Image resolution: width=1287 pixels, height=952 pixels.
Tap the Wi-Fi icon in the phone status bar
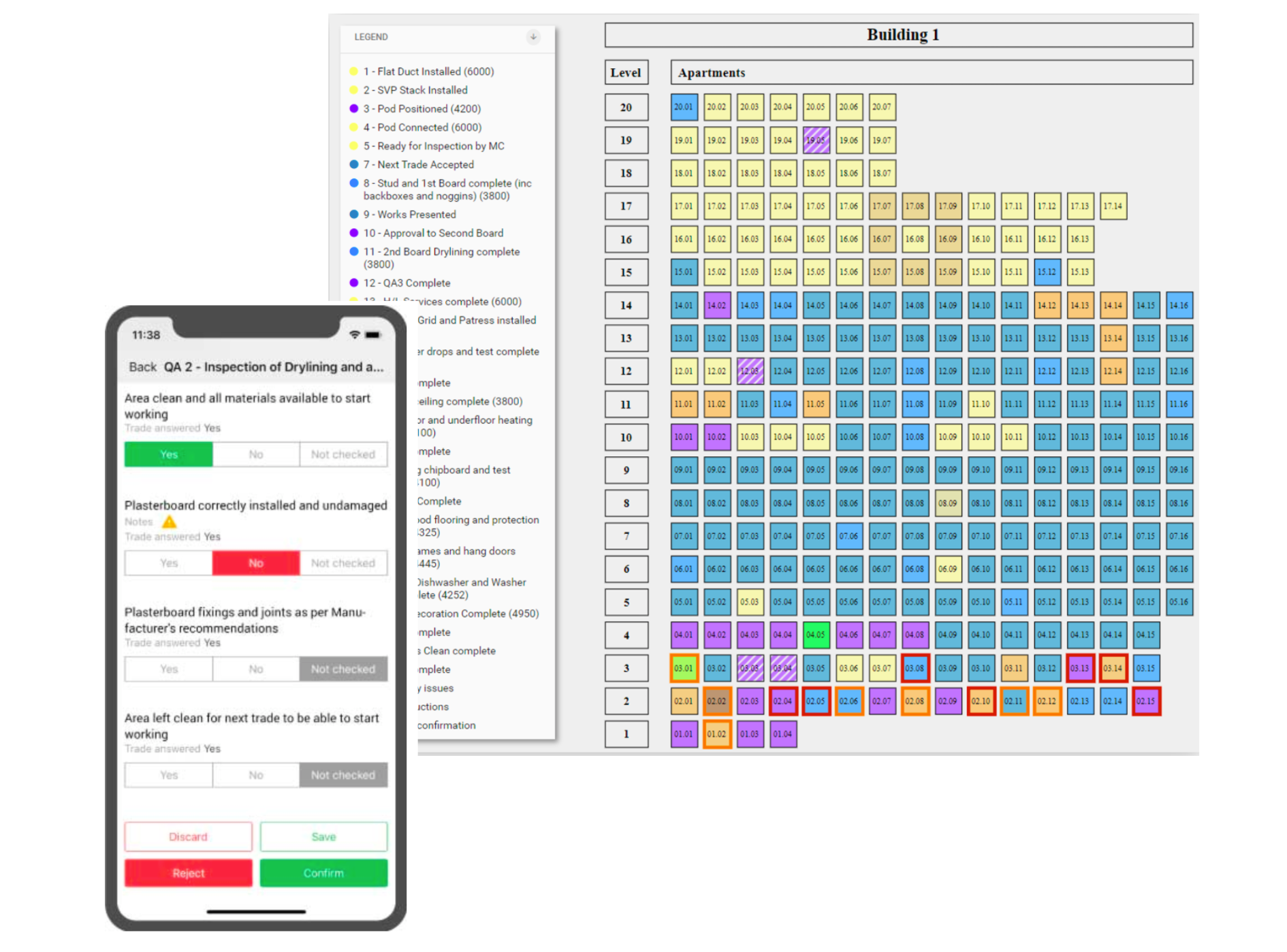coord(354,334)
